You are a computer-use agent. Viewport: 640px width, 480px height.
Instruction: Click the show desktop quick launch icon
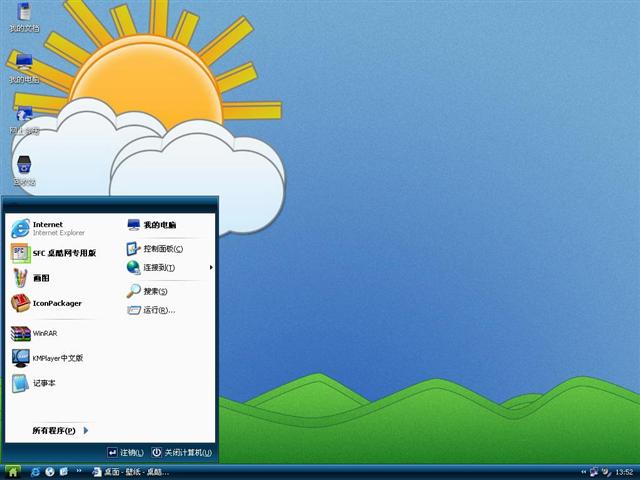pyautogui.click(x=64, y=472)
